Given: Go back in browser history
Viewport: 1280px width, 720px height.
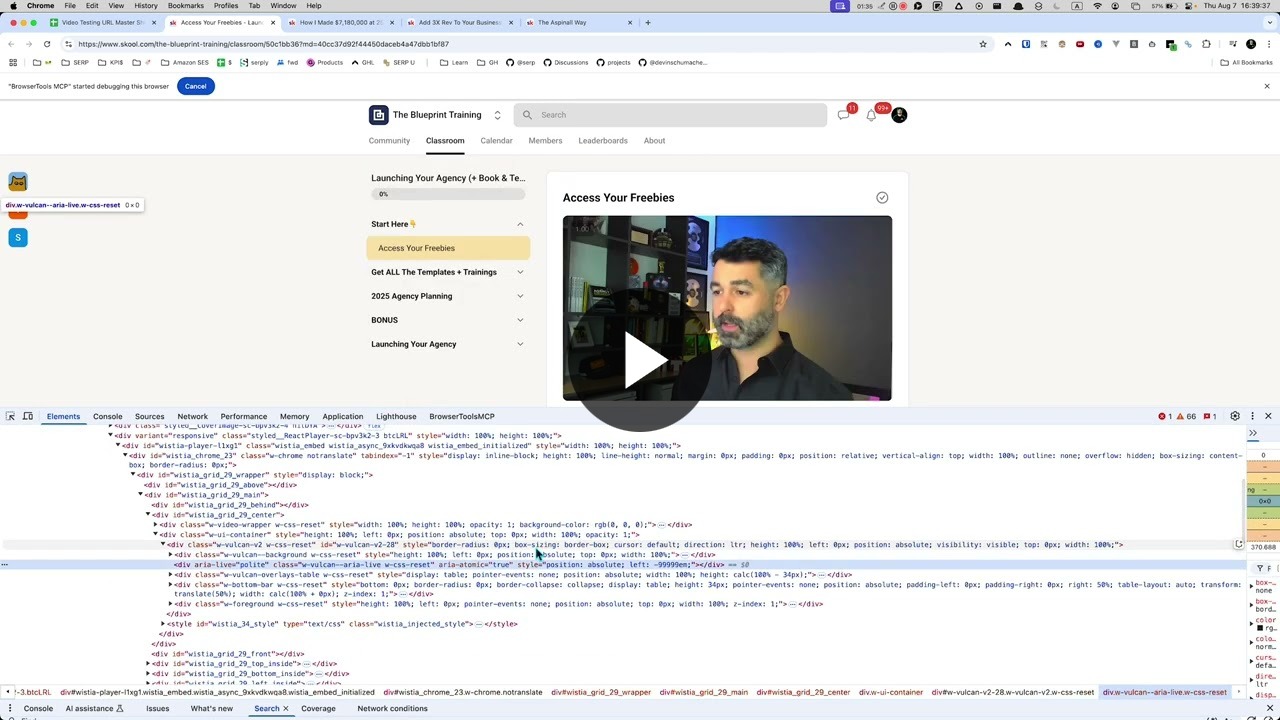Looking at the screenshot, I should 11,44.
